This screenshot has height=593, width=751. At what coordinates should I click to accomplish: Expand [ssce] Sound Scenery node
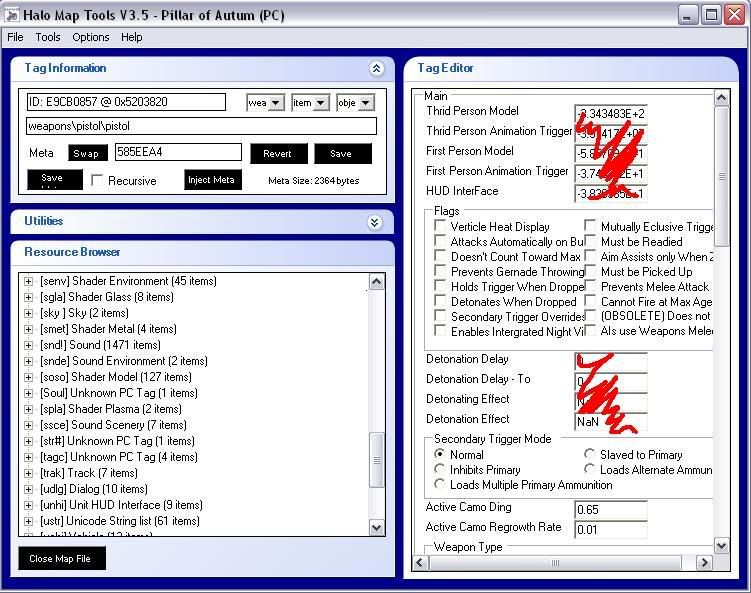coord(29,425)
